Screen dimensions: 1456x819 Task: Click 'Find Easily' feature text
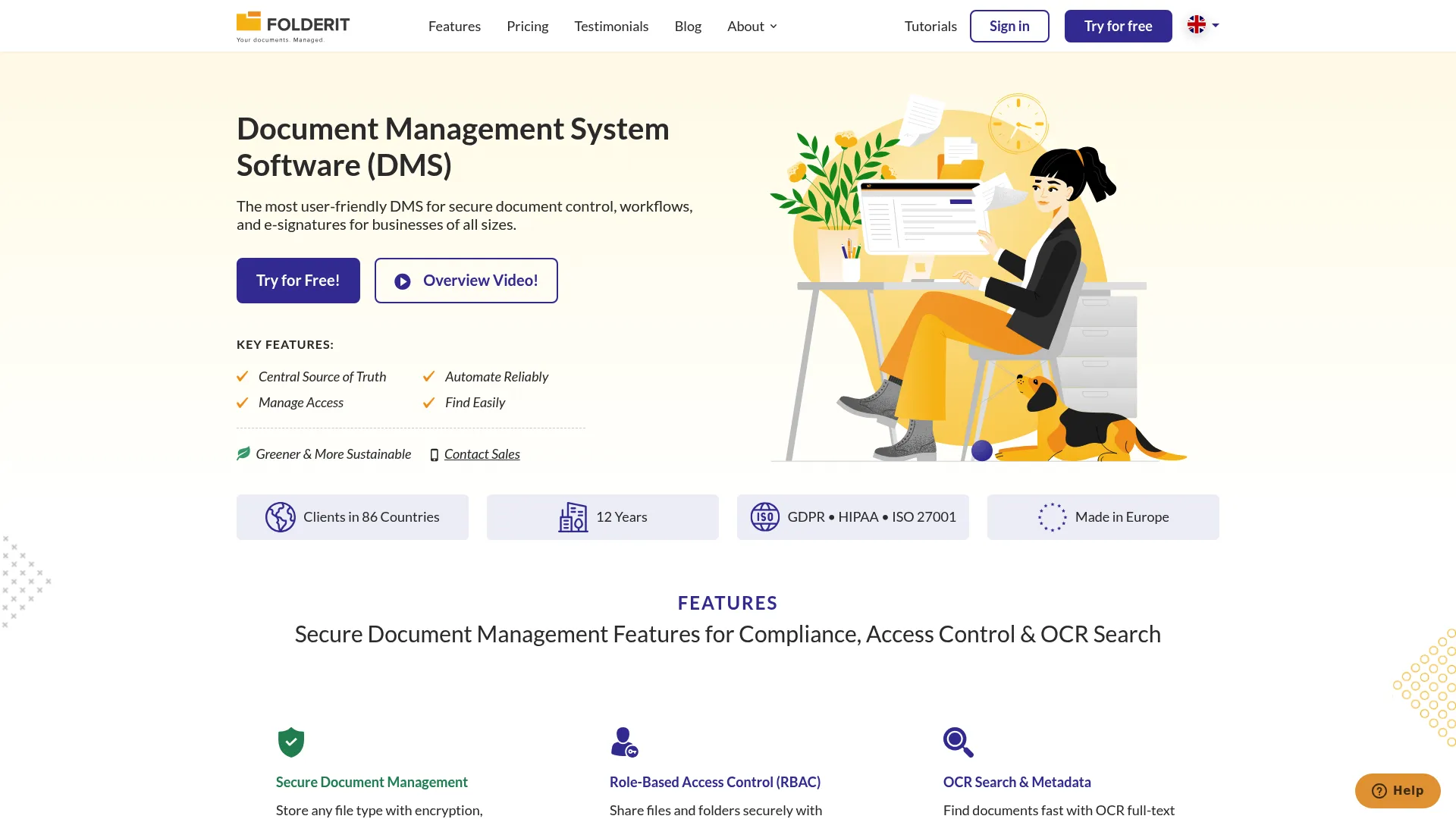tap(475, 403)
